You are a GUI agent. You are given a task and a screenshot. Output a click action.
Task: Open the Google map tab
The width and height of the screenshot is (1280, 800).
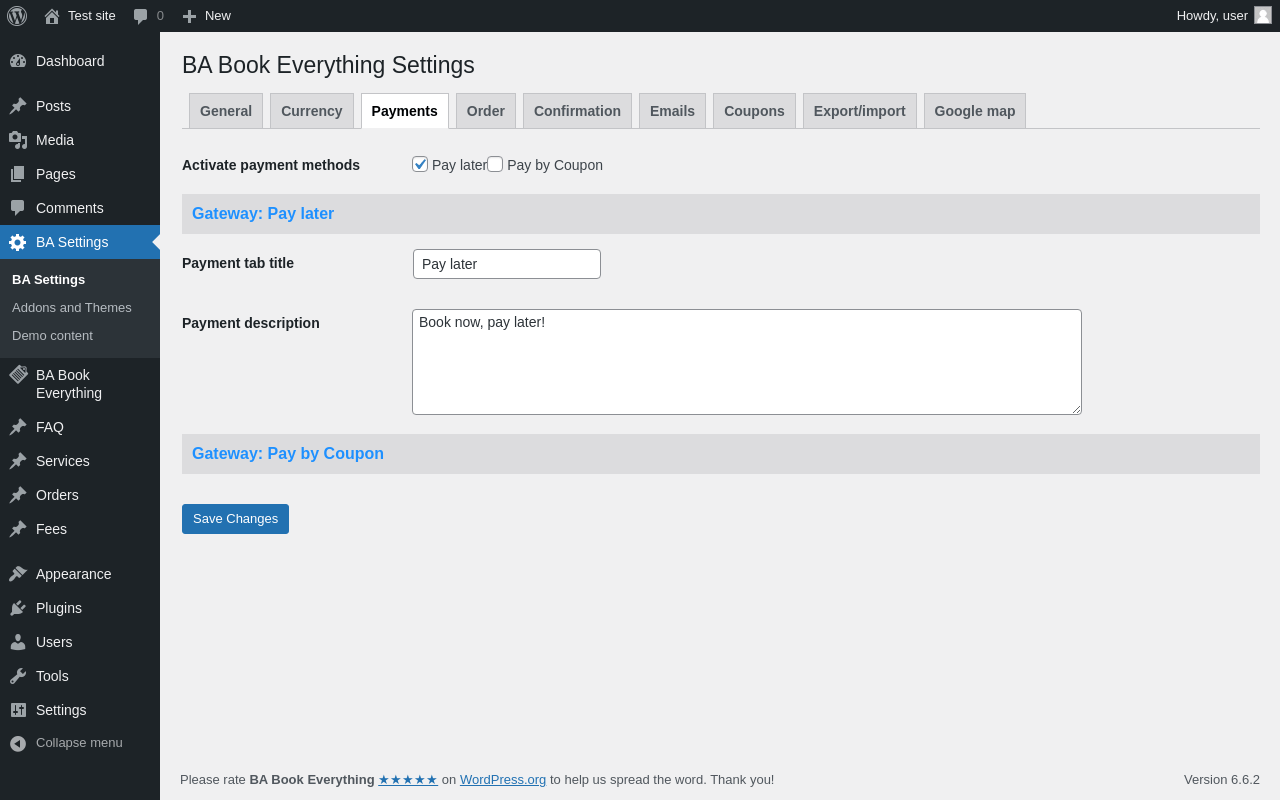click(x=975, y=111)
